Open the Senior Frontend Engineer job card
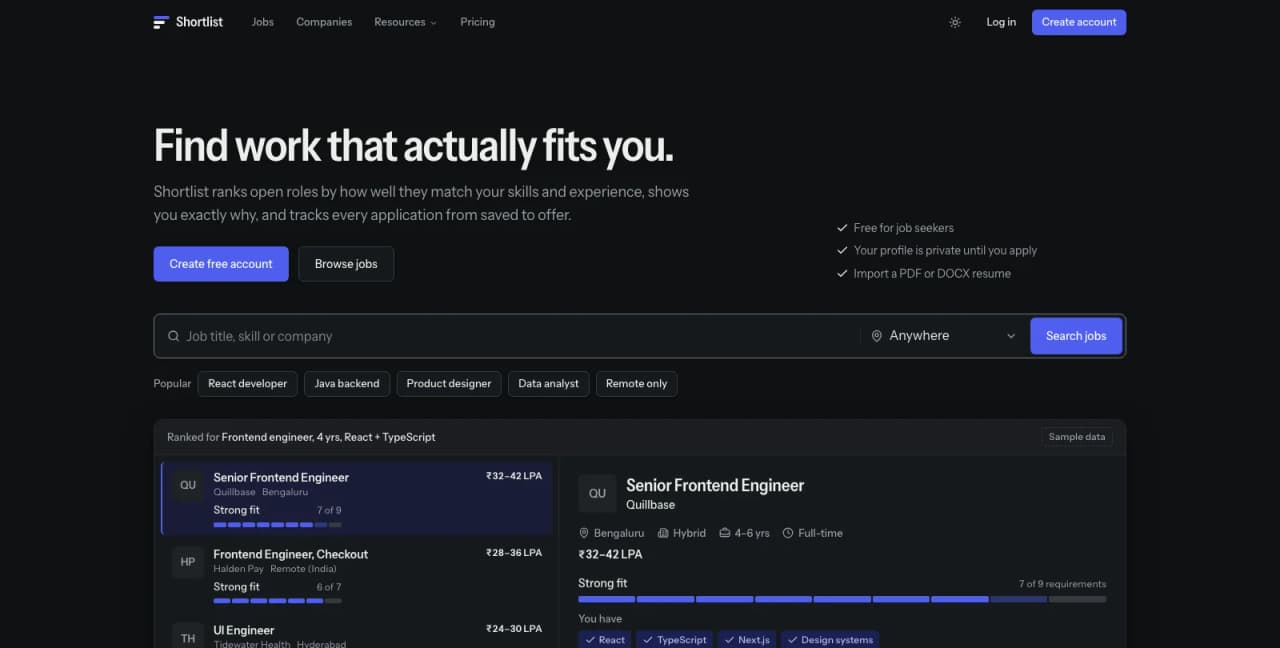This screenshot has width=1280, height=648. [356, 499]
